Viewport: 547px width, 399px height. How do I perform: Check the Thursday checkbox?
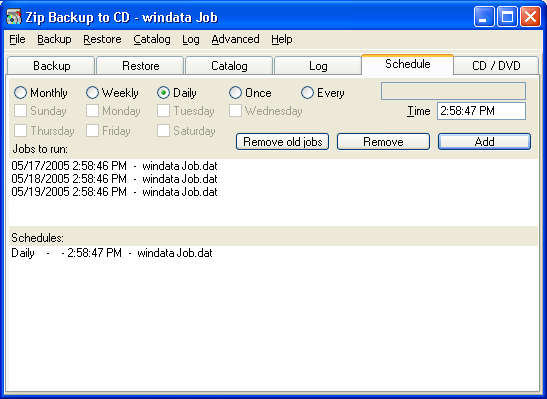click(44, 131)
